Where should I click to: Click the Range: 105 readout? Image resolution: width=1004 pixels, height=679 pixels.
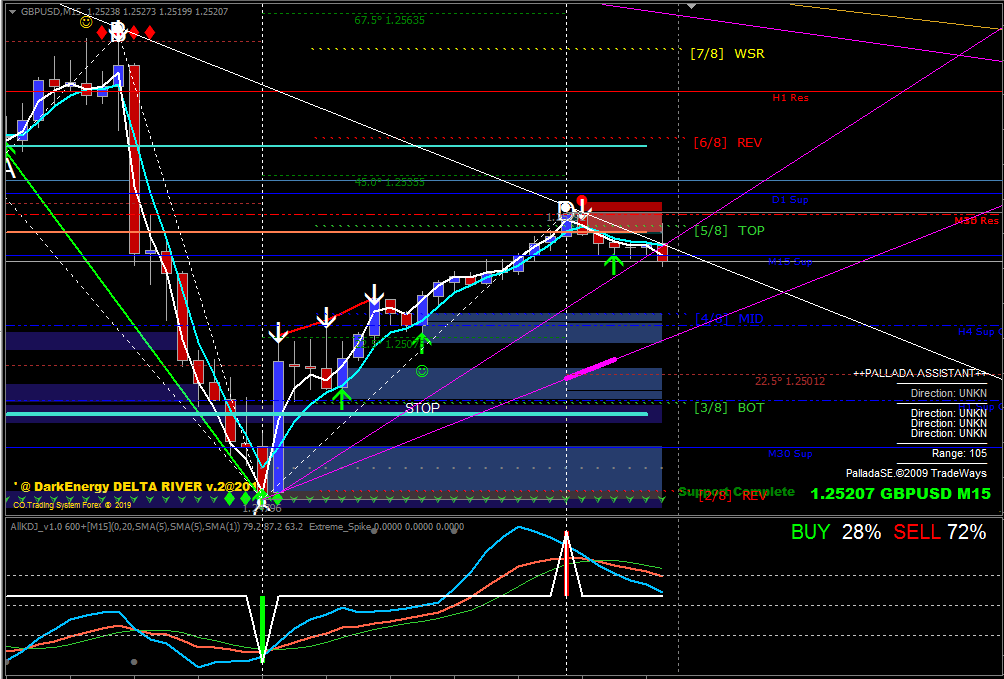(x=959, y=454)
